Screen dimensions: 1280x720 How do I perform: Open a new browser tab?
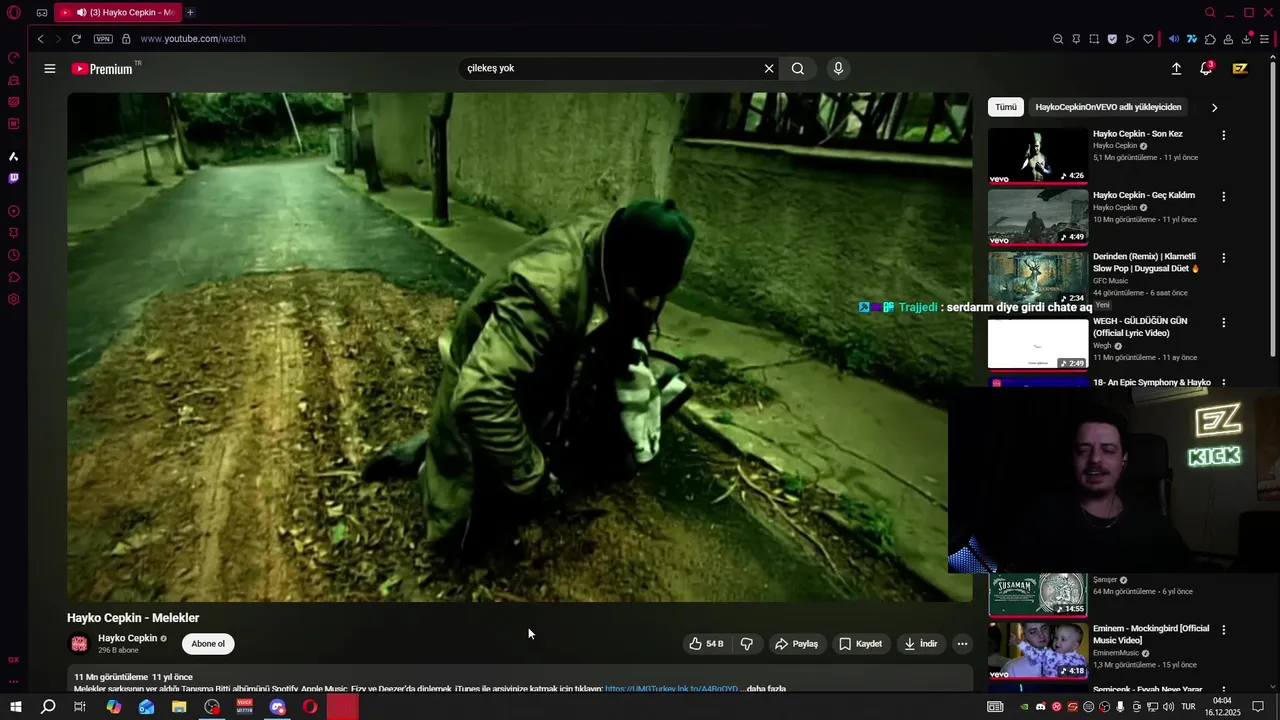click(190, 13)
